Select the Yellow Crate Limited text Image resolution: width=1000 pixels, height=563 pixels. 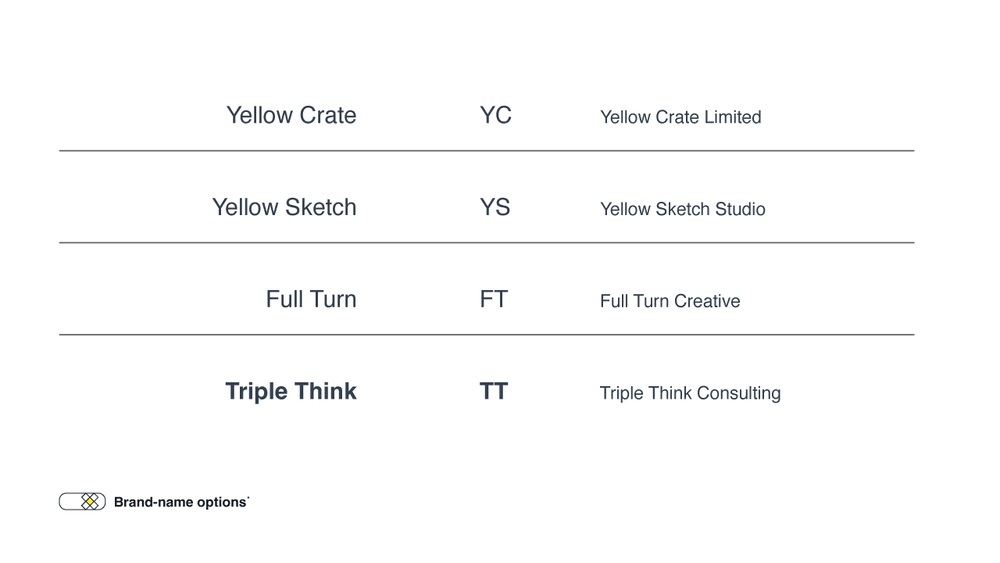[x=680, y=117]
